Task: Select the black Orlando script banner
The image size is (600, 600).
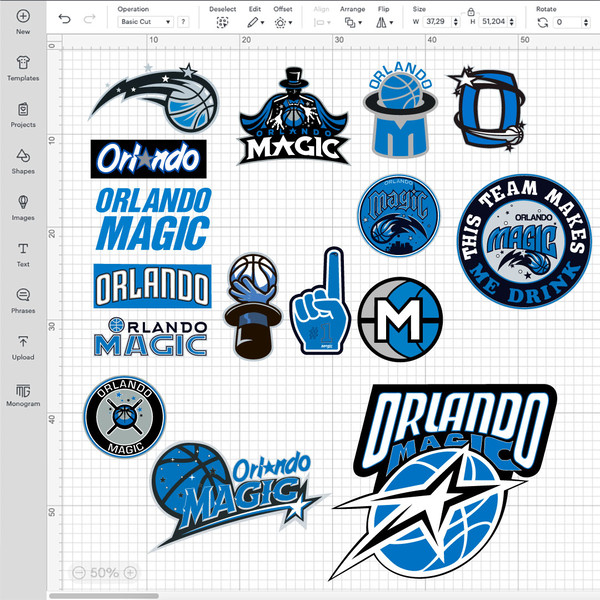Action: [x=148, y=159]
